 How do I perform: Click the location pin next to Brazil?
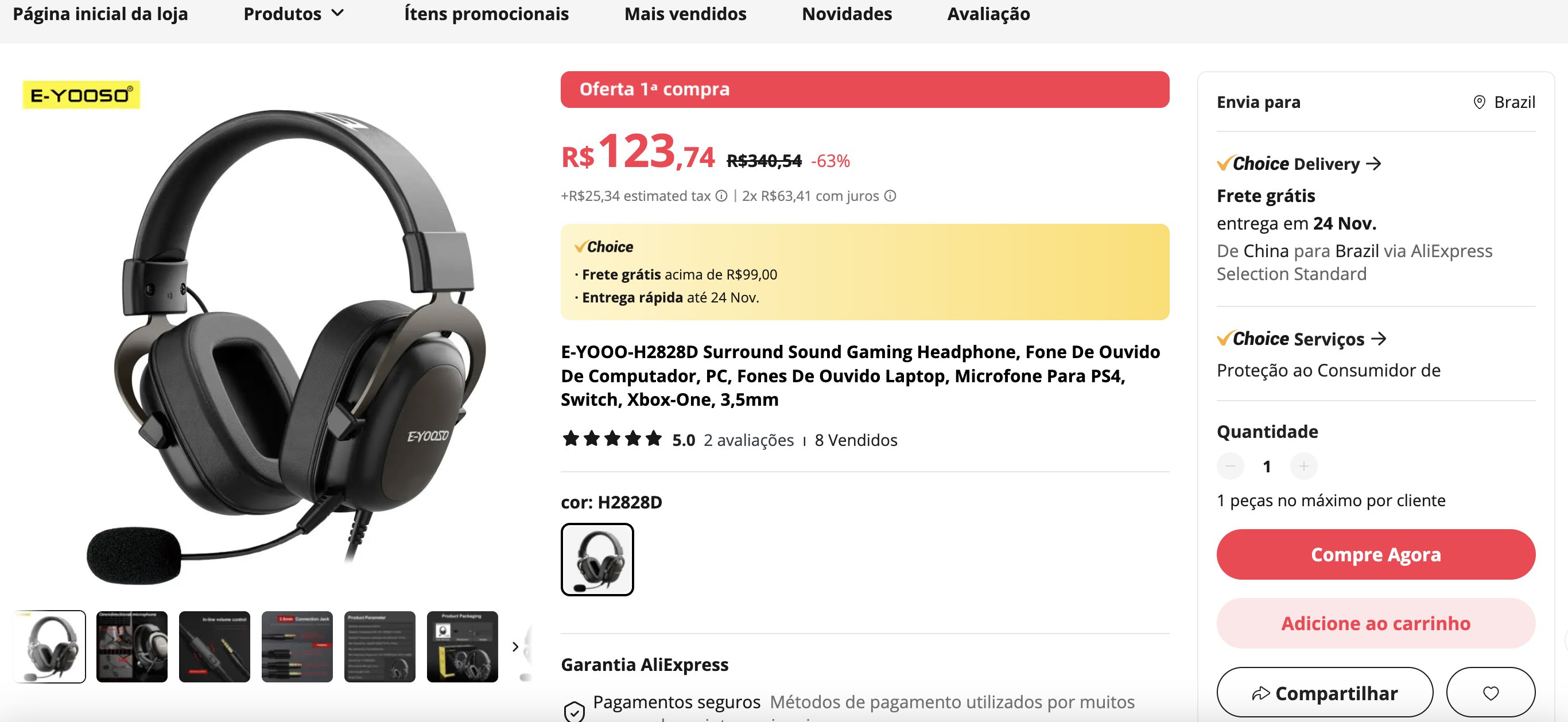click(1479, 102)
